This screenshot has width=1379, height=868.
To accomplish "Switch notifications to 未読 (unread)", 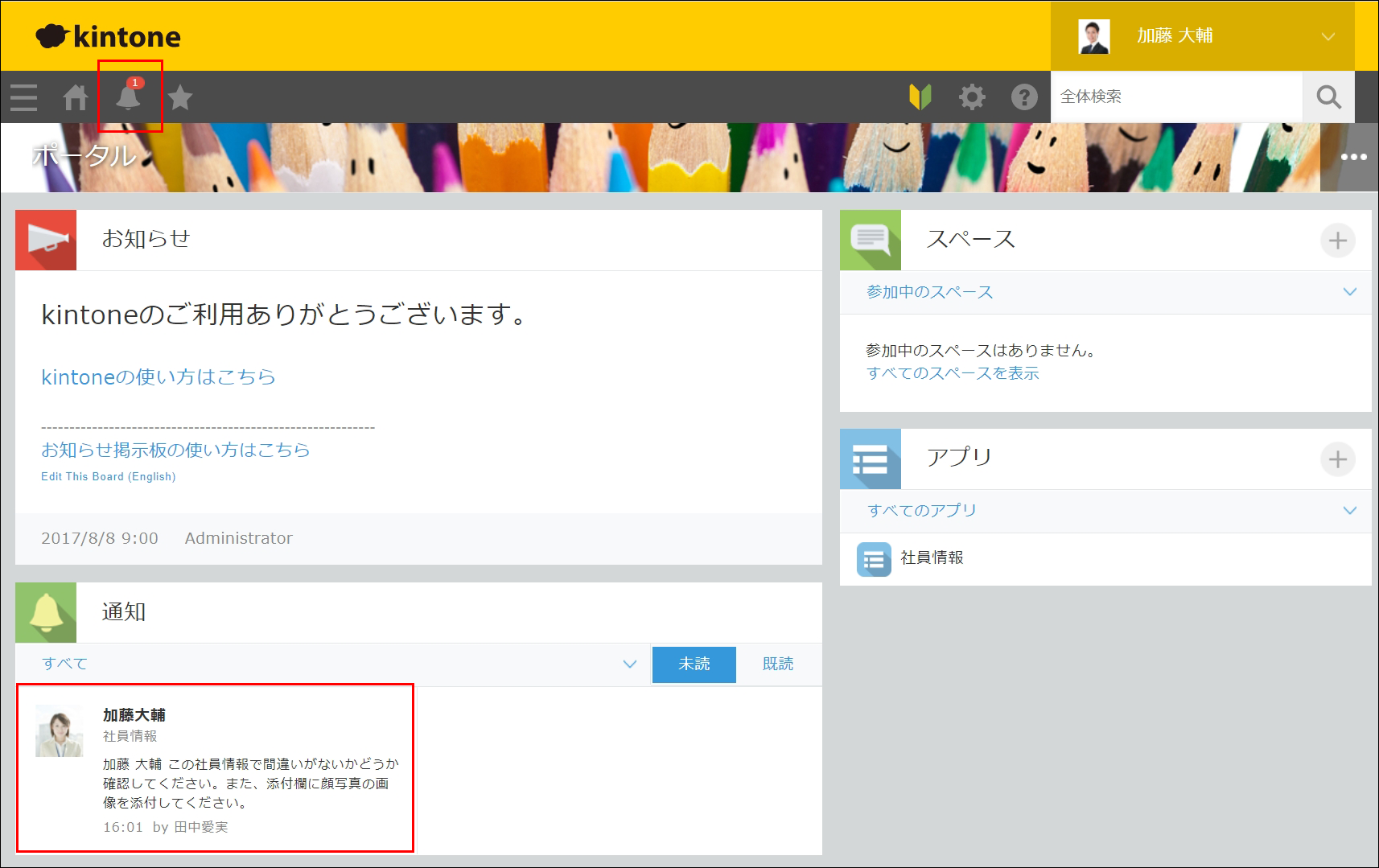I will click(694, 664).
